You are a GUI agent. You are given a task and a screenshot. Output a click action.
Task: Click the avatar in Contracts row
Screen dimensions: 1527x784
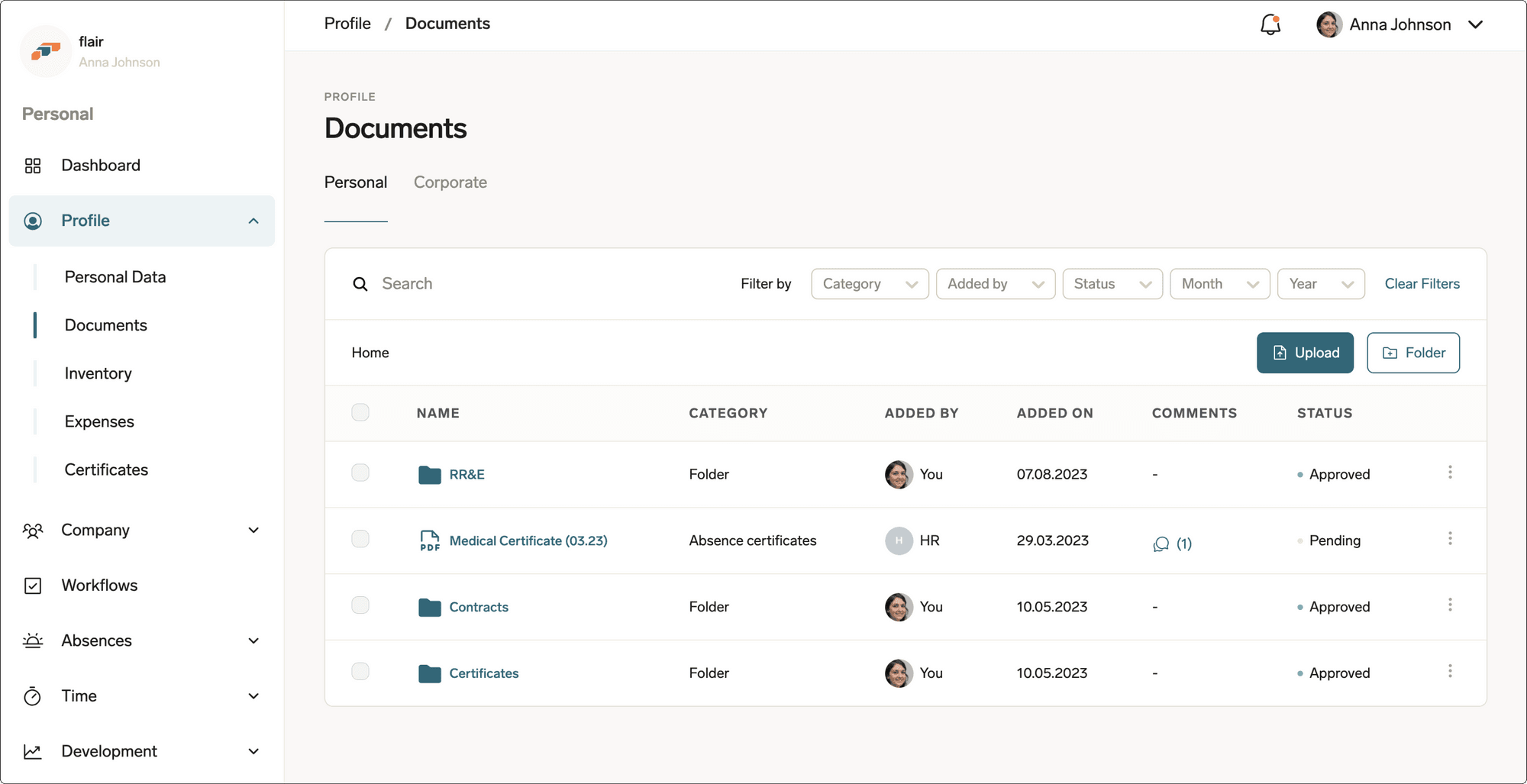[899, 607]
